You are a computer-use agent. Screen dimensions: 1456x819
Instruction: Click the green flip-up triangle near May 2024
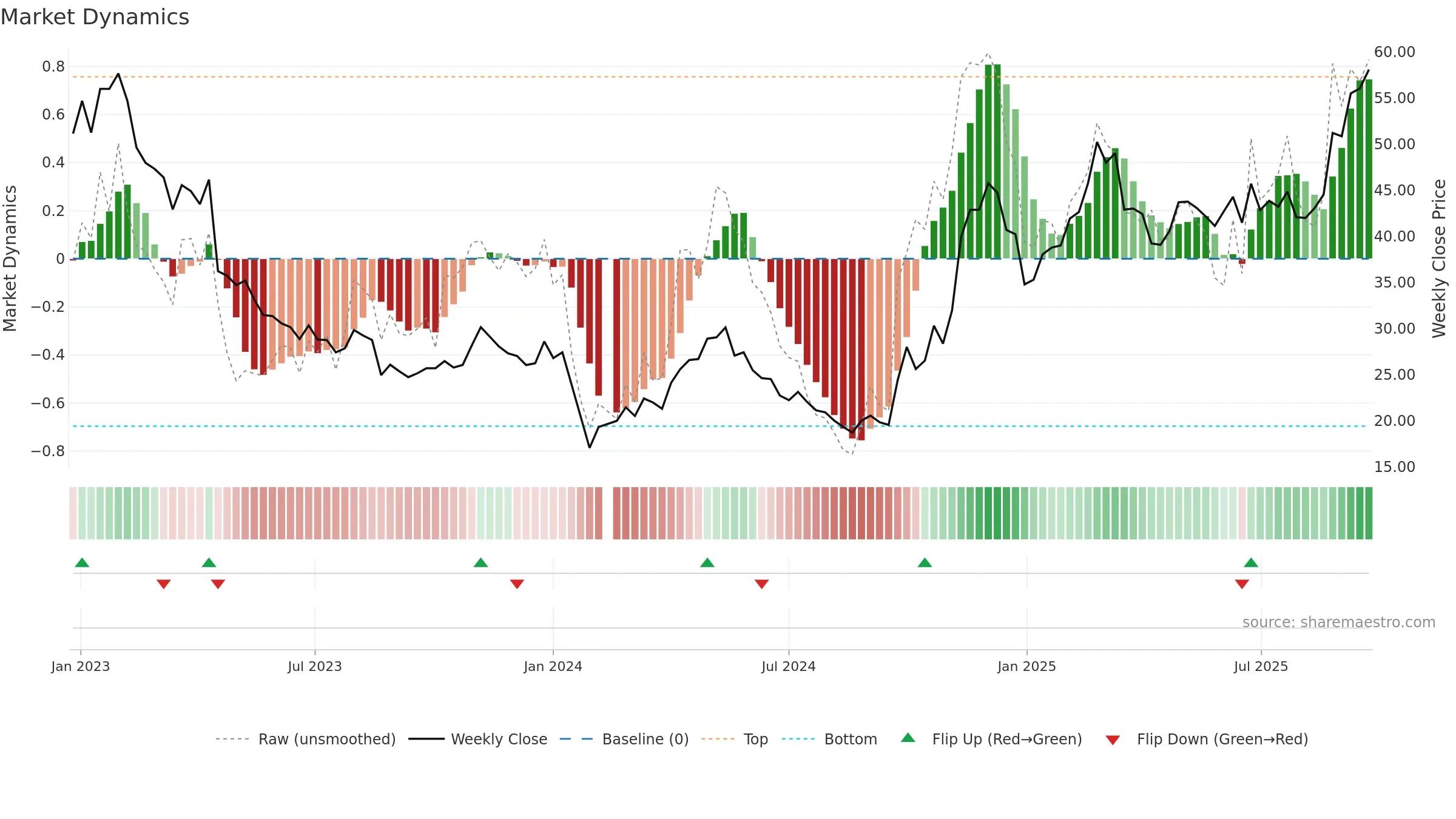point(707,563)
